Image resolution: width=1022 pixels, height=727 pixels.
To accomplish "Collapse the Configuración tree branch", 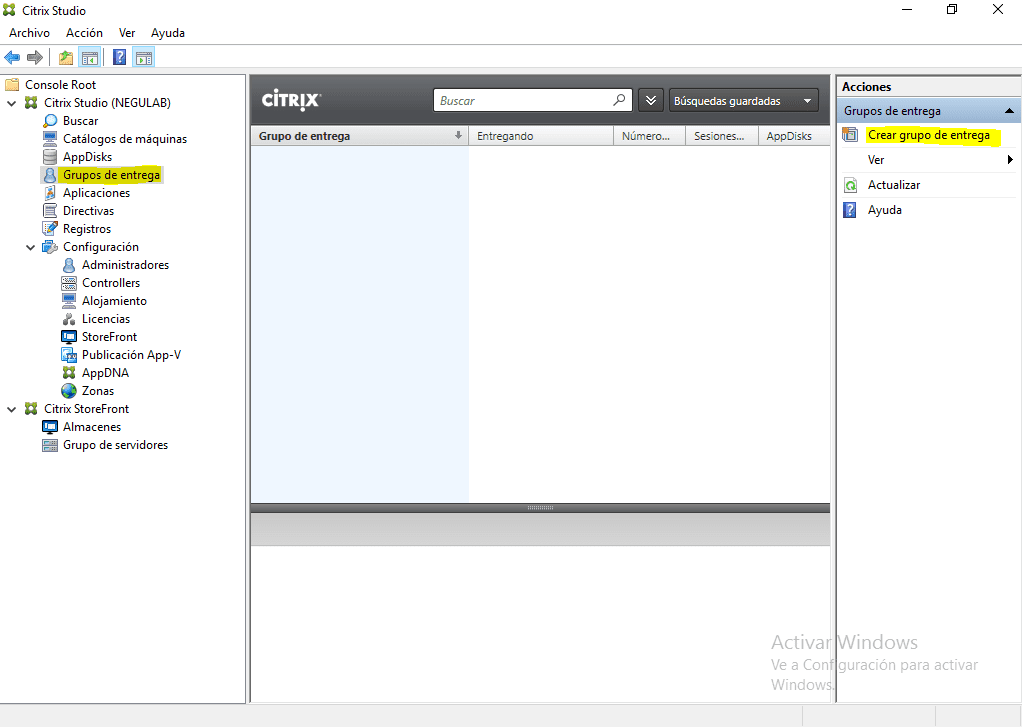I will 30,246.
